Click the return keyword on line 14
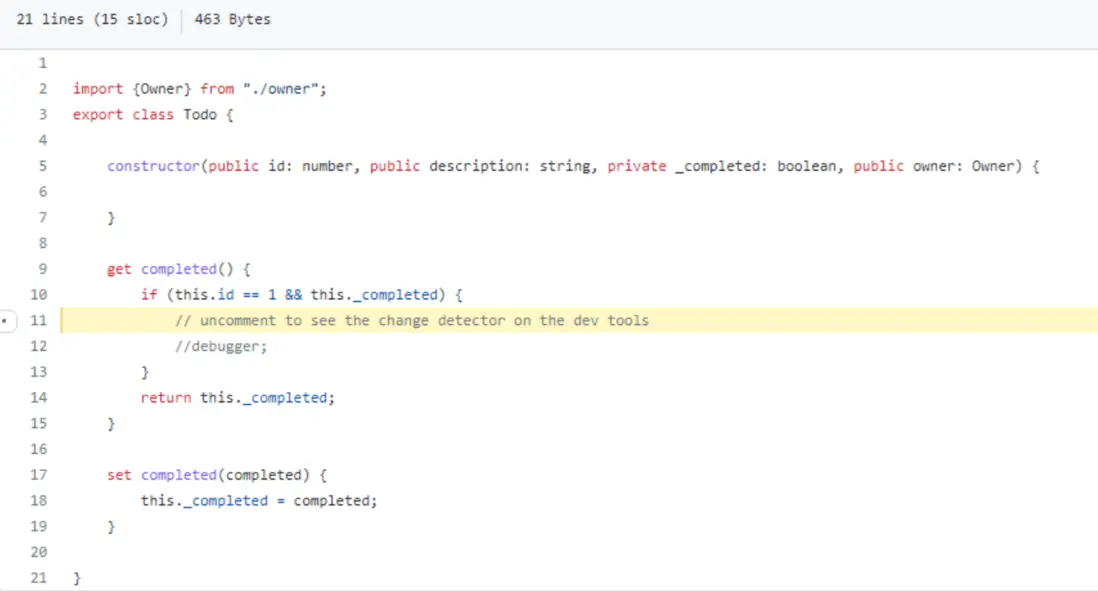This screenshot has width=1098, height=591. tap(166, 398)
